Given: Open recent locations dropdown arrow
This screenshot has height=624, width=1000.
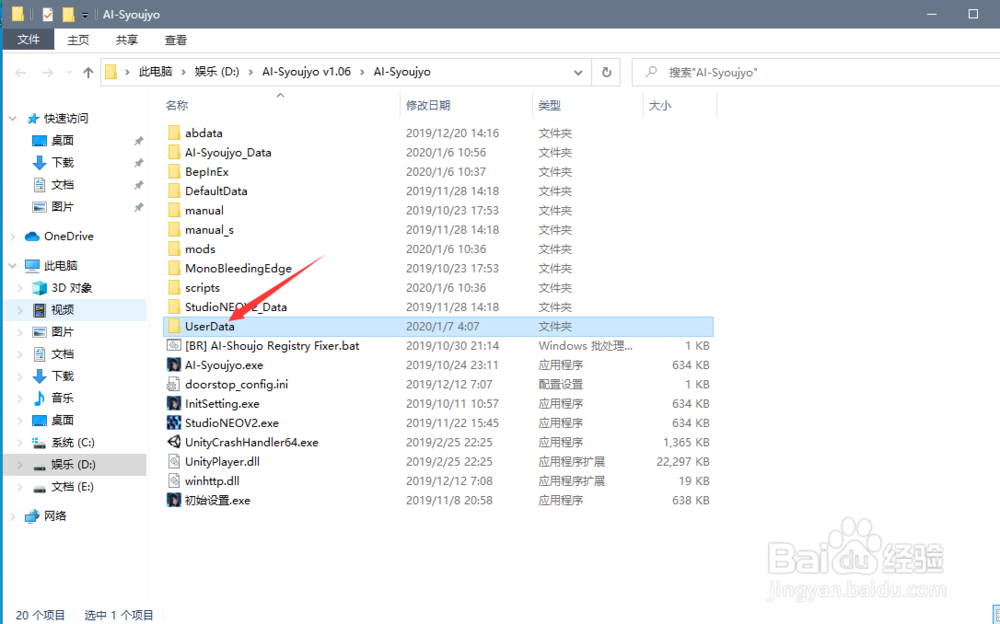Looking at the screenshot, I should click(x=69, y=73).
